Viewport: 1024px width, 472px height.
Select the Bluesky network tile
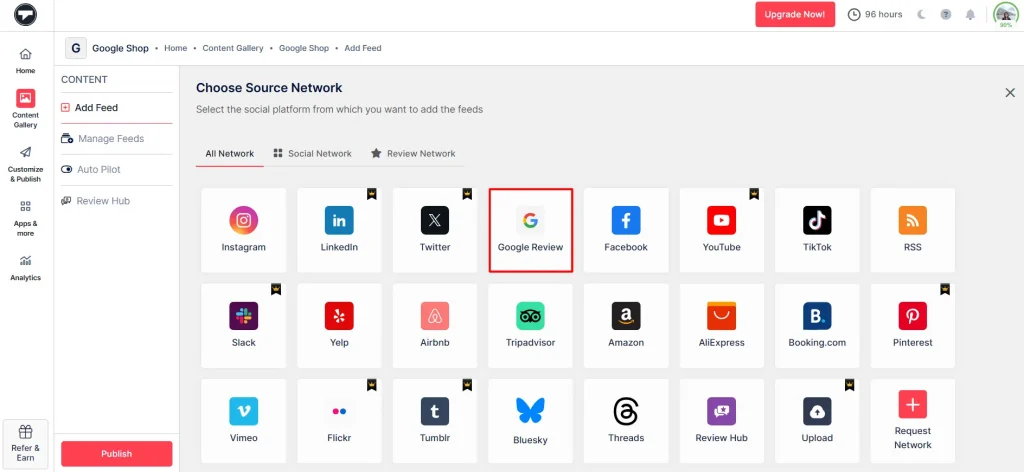[x=530, y=420]
